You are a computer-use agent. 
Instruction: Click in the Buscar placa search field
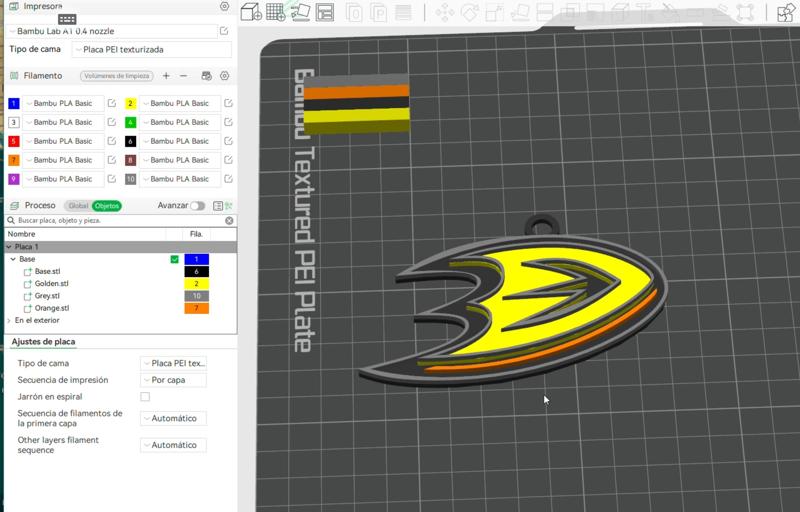[120, 220]
